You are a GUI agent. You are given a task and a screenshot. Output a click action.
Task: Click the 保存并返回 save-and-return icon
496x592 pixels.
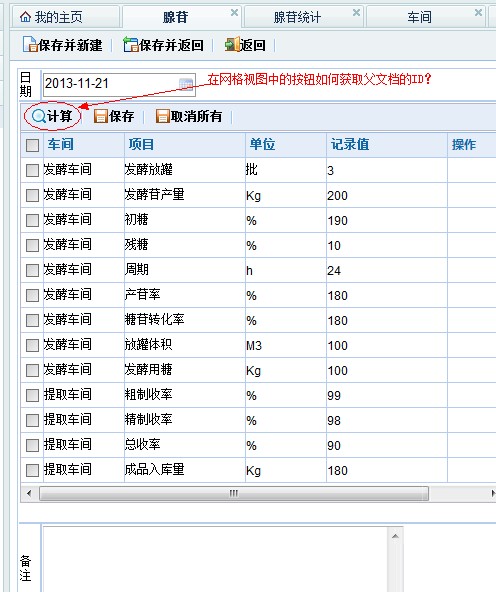131,45
